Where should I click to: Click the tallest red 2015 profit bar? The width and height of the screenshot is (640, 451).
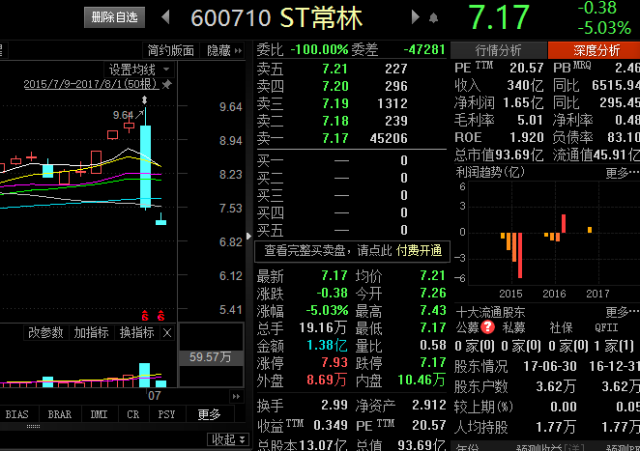pyautogui.click(x=520, y=255)
